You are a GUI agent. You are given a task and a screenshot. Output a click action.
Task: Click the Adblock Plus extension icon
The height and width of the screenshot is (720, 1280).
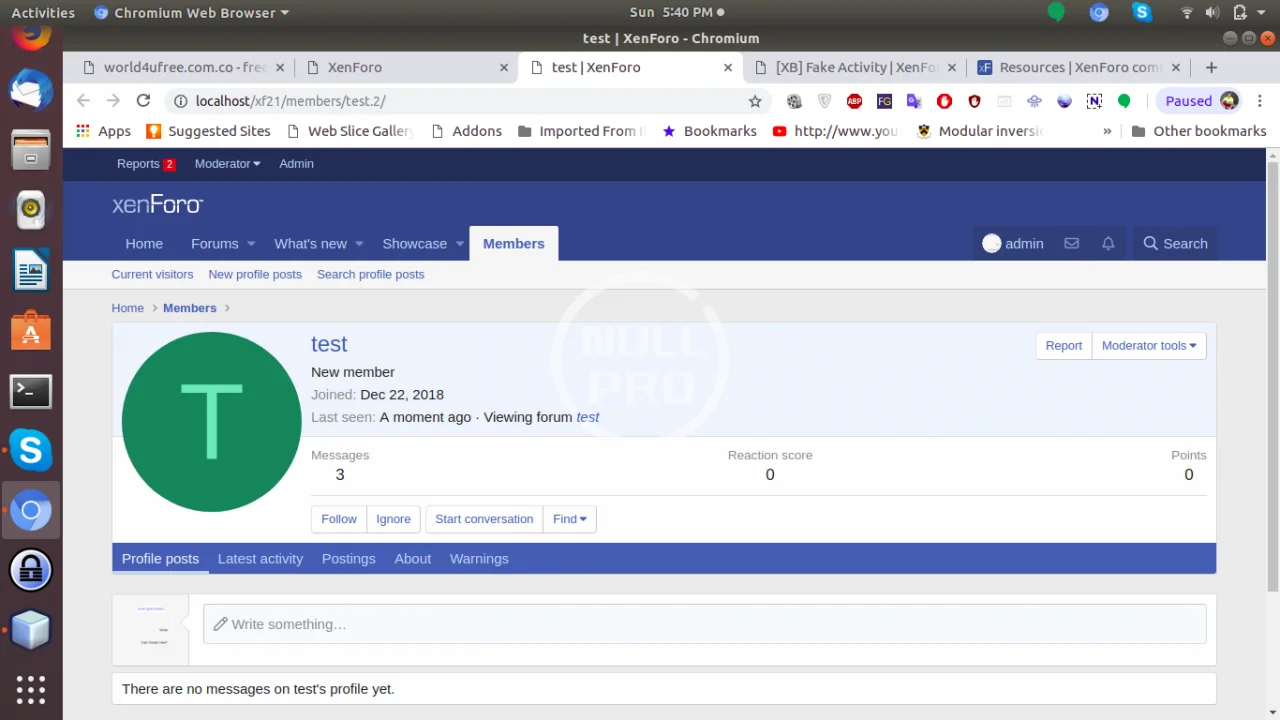854,101
